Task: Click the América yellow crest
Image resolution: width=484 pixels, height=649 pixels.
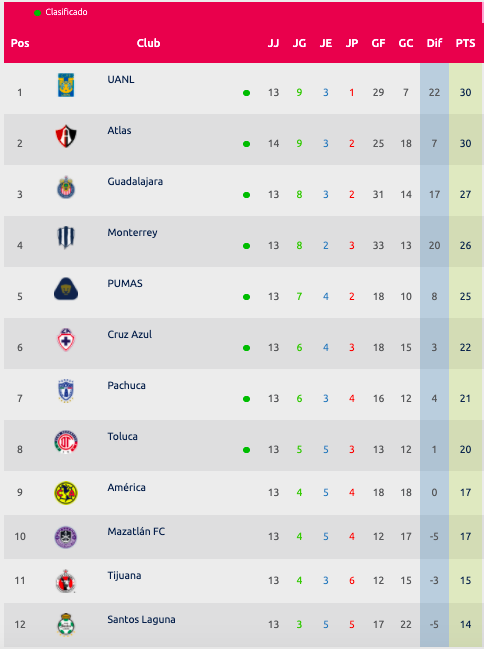Action: pos(66,493)
